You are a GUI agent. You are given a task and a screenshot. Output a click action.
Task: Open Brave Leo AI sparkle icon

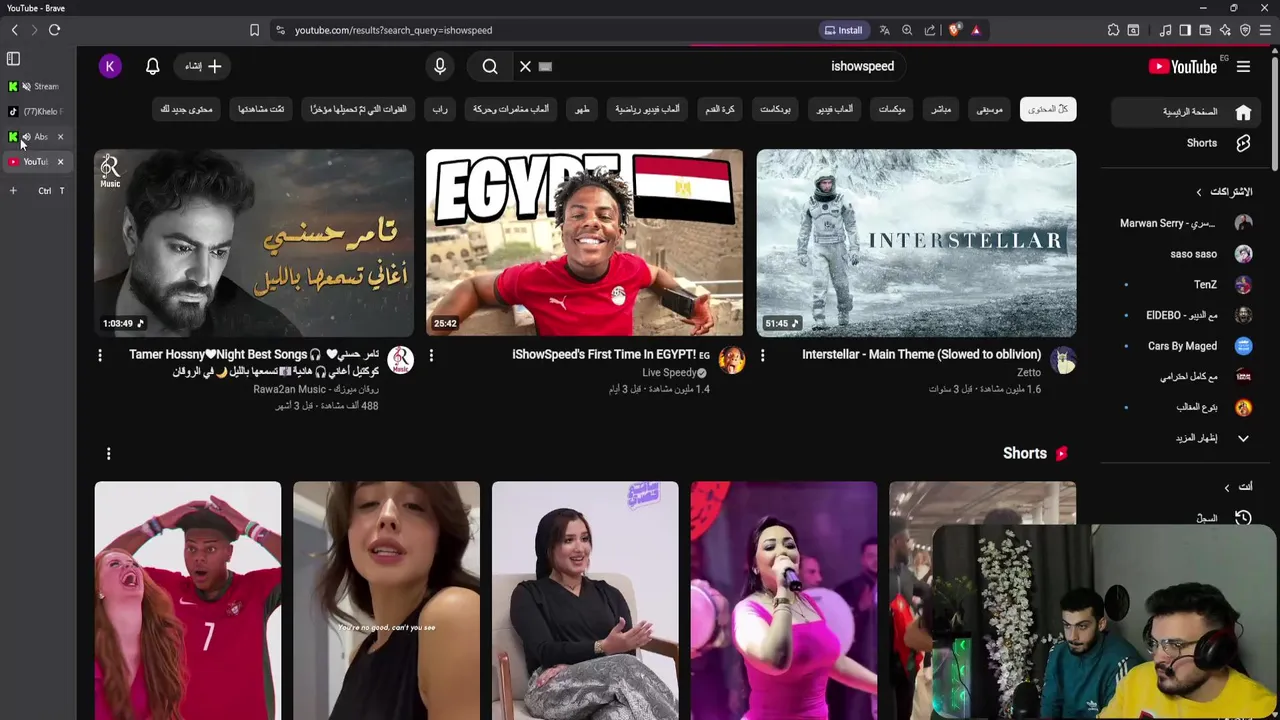click(1225, 30)
